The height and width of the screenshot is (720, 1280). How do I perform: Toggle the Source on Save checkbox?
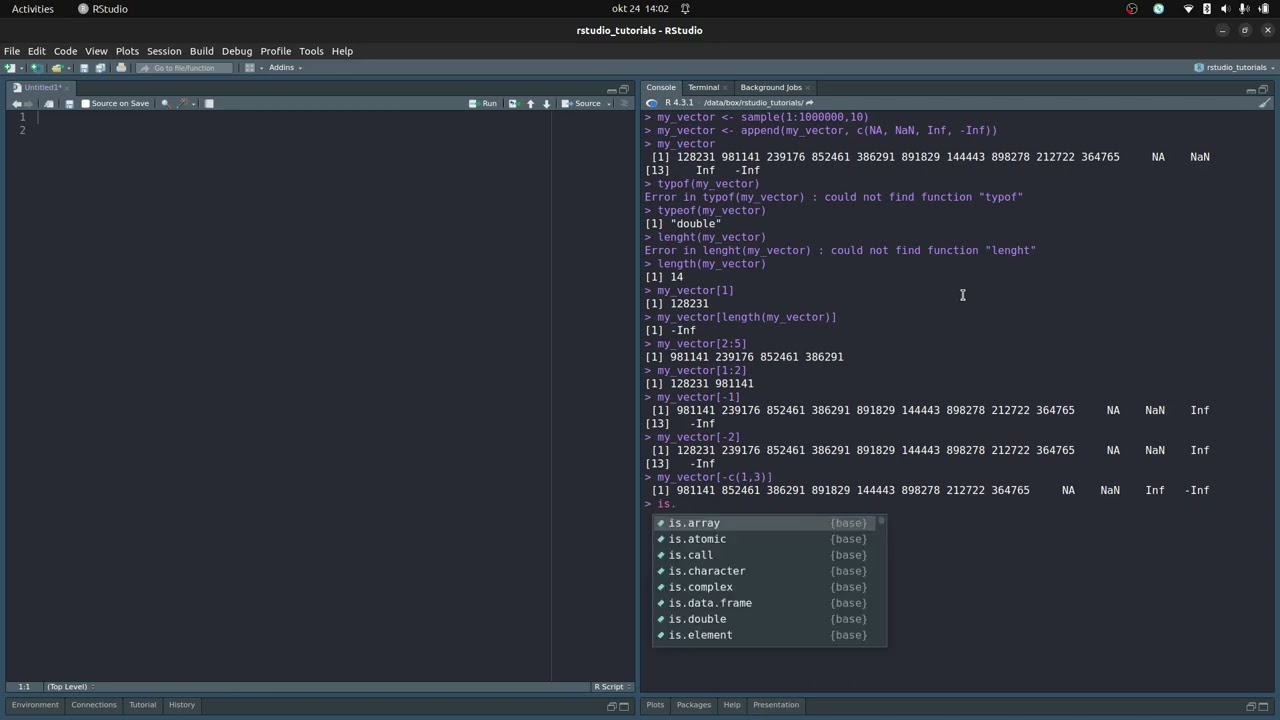click(85, 104)
